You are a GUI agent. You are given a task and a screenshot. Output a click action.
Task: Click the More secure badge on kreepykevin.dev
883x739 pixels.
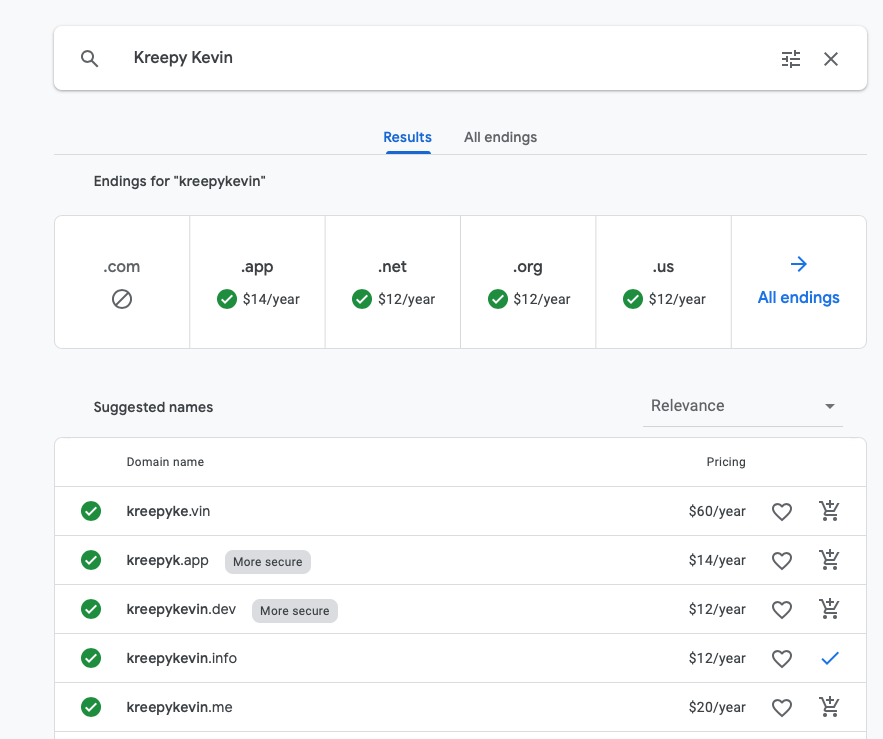(295, 611)
